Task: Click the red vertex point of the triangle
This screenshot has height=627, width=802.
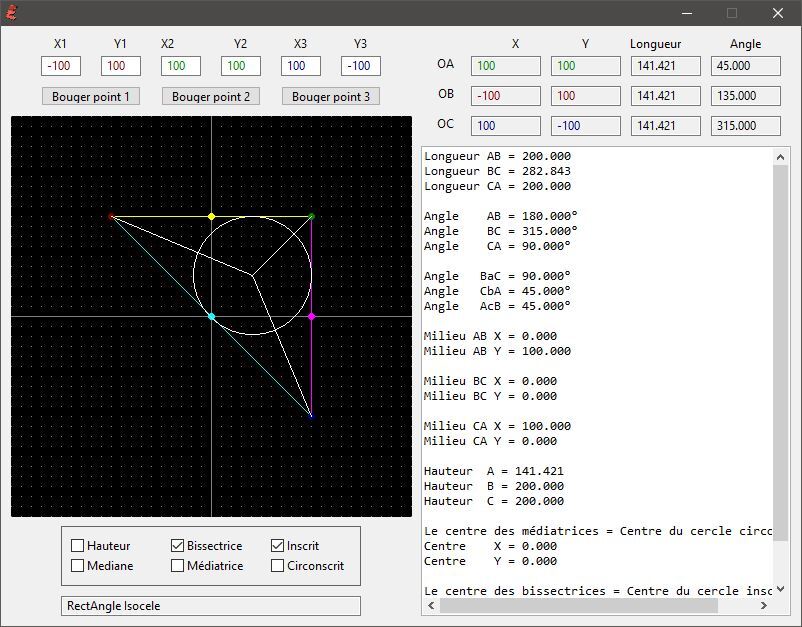Action: (111, 216)
